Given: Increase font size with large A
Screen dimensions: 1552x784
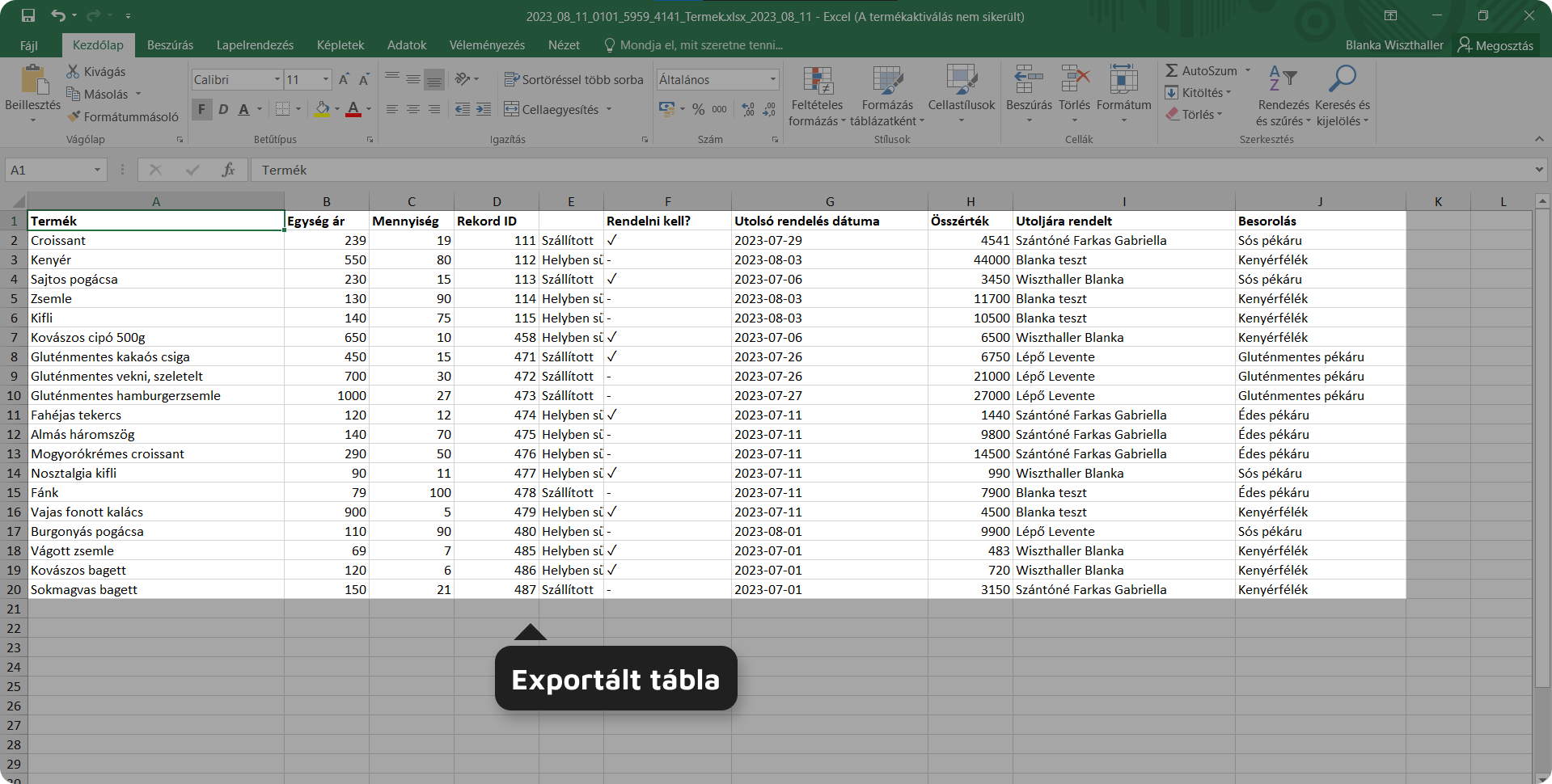Looking at the screenshot, I should tap(344, 79).
